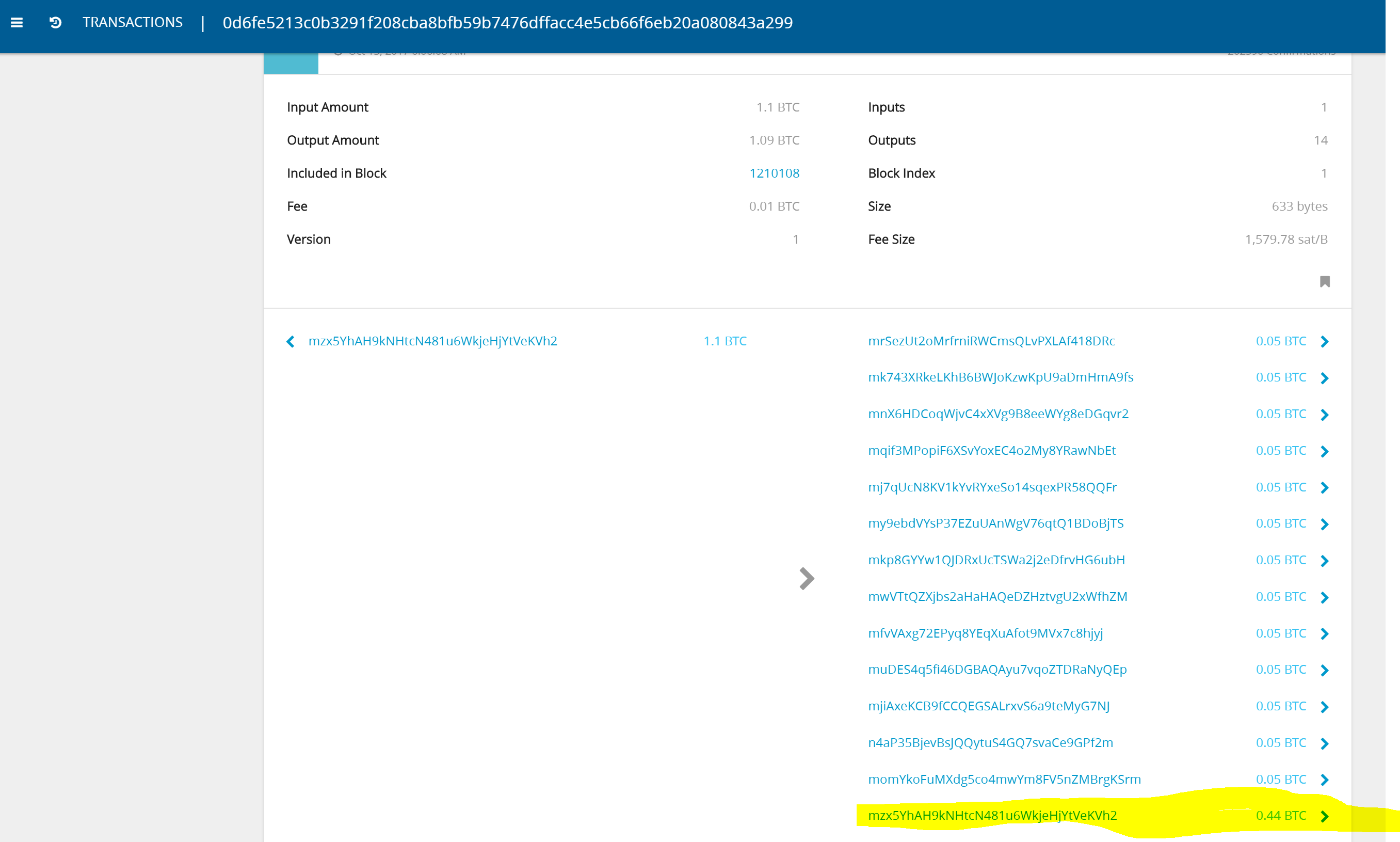Click the 1.1 BTC input amount
Image resolution: width=1400 pixels, height=842 pixels.
pos(724,342)
